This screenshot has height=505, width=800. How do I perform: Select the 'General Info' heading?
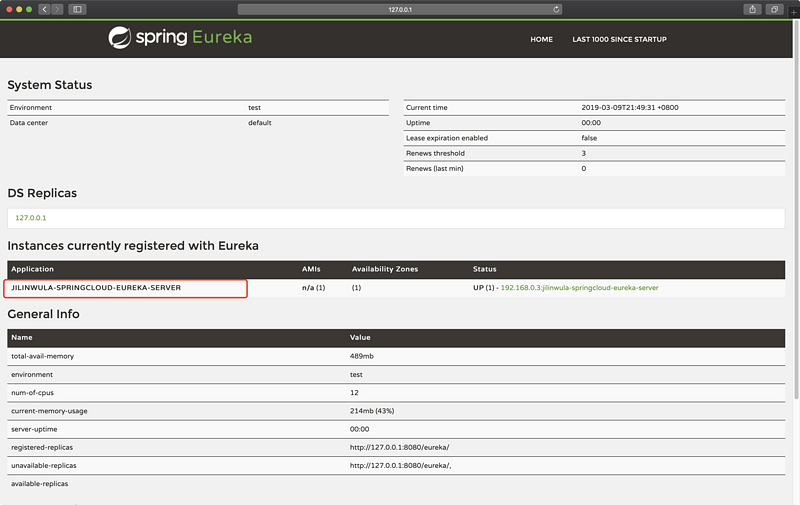43,314
